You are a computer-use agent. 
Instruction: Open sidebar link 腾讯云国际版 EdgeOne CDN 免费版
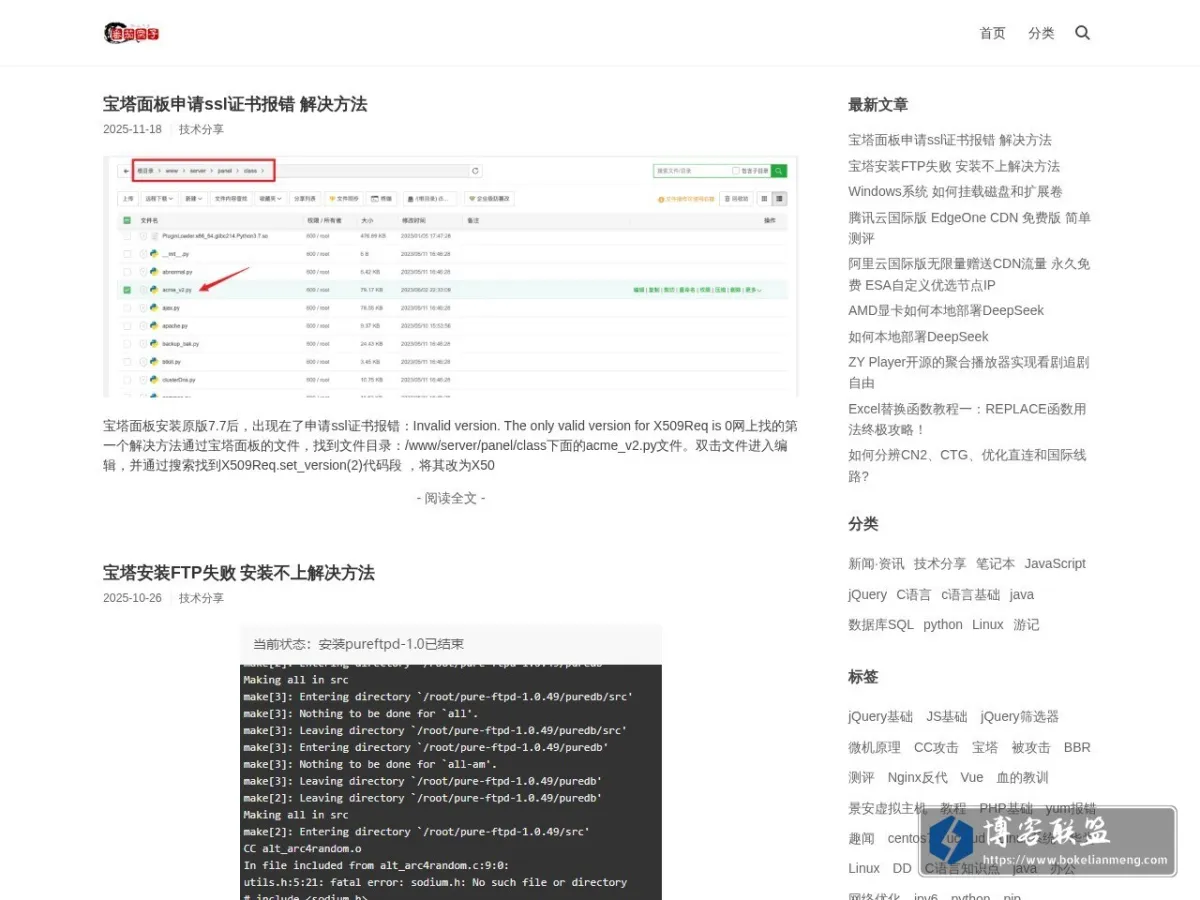click(x=969, y=228)
